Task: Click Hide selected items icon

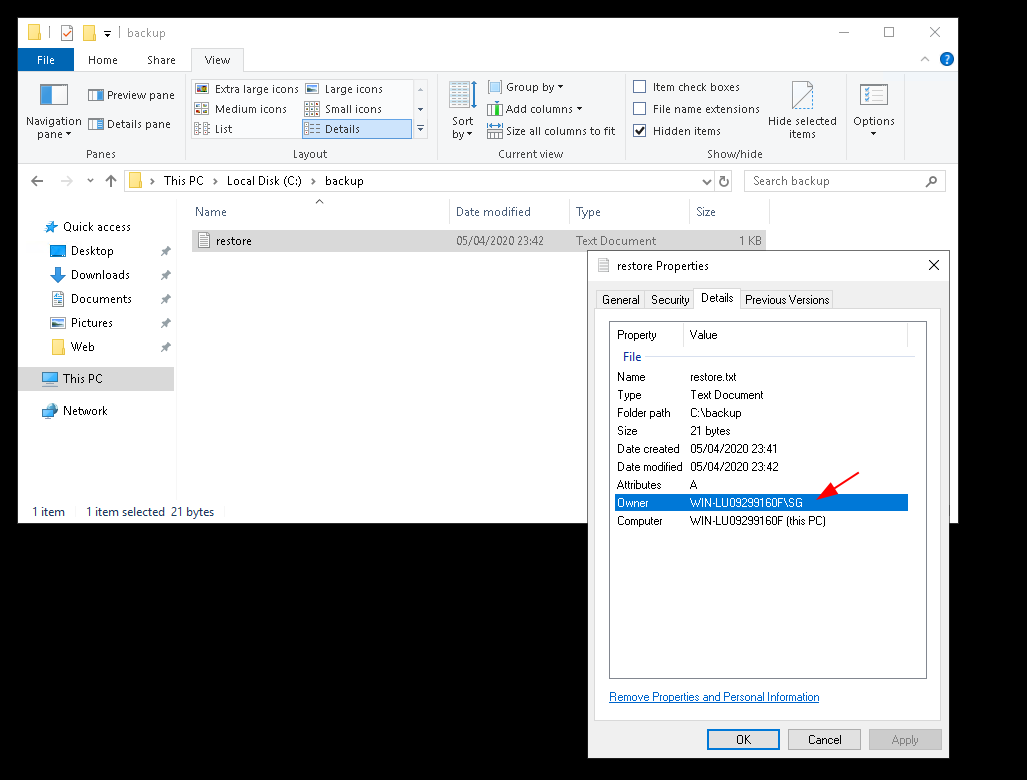Action: [x=802, y=110]
